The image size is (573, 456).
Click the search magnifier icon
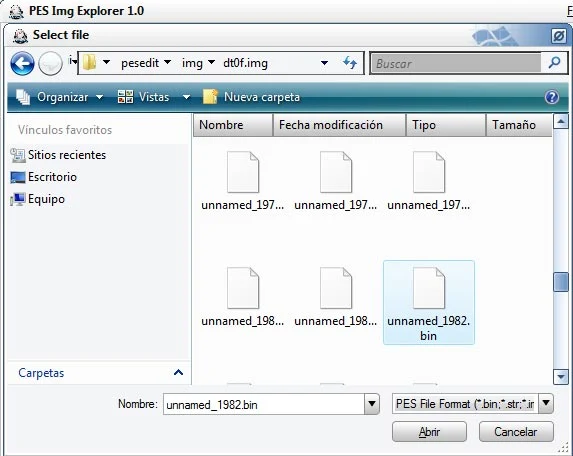[x=555, y=63]
